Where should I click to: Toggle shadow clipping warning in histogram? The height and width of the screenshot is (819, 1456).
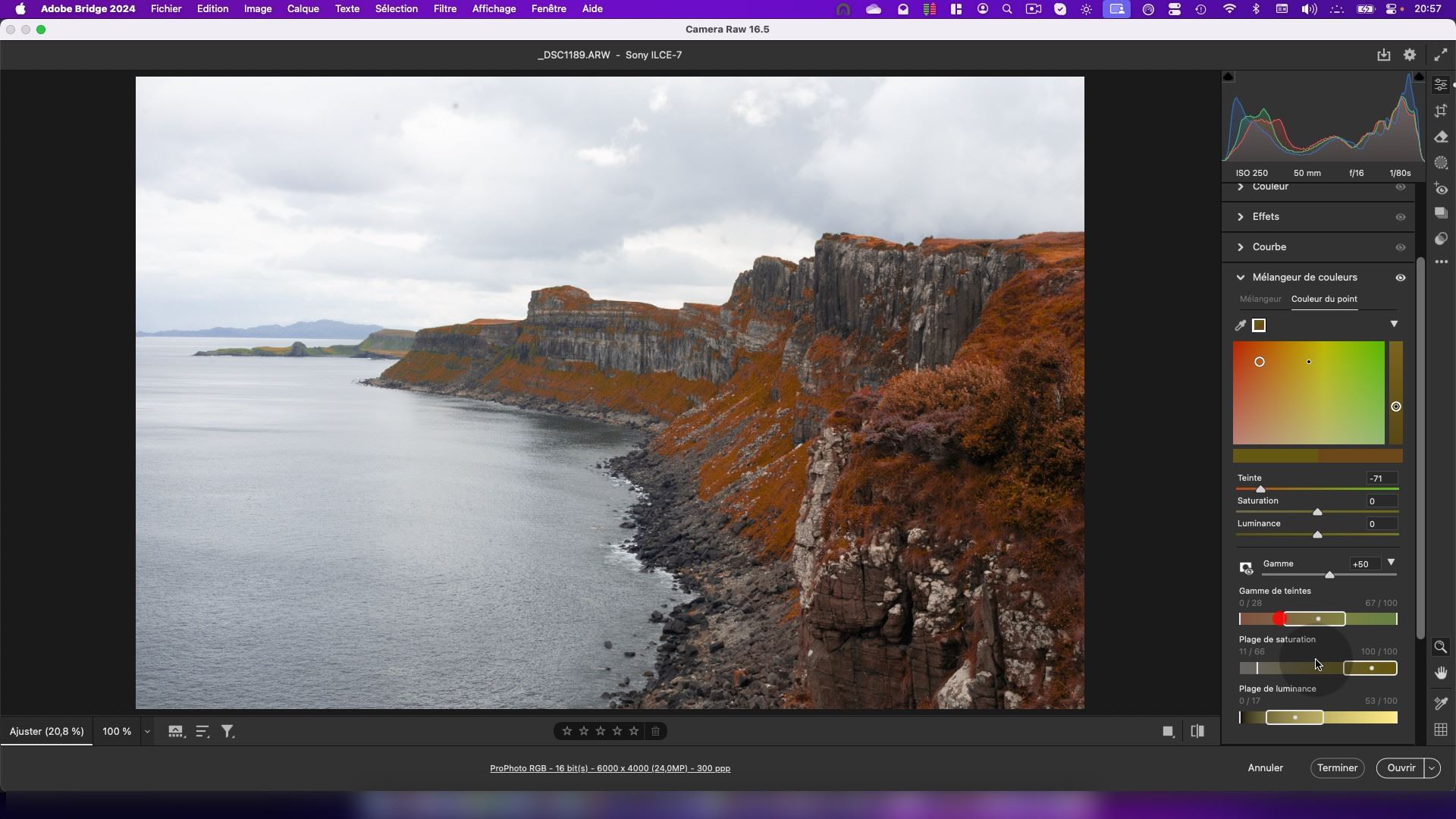click(1228, 77)
